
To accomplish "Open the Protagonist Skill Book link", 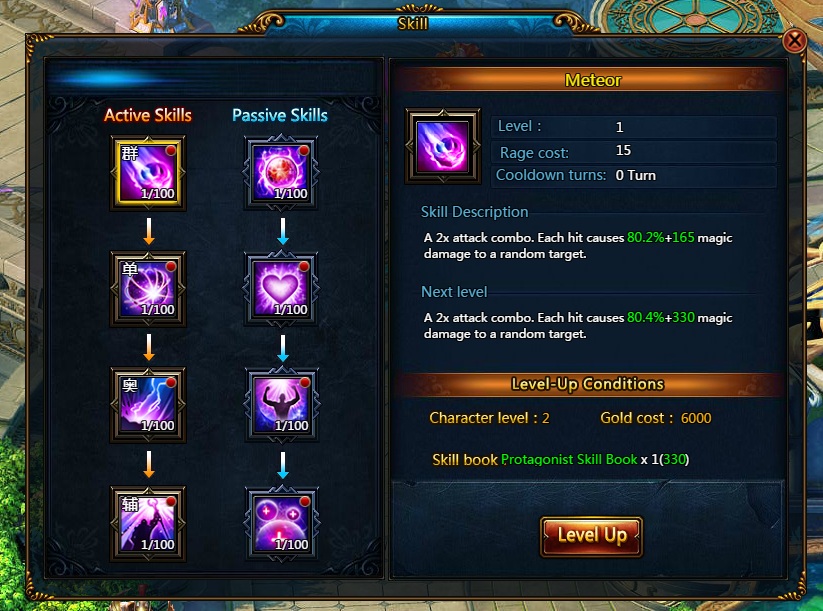I will click(x=569, y=459).
